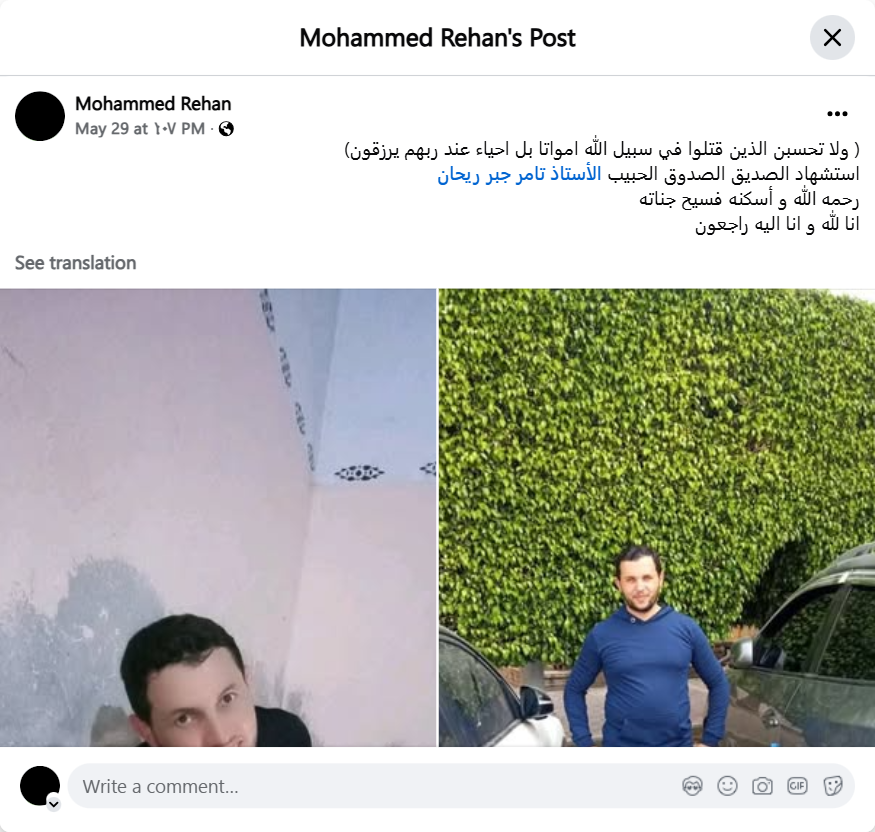The height and width of the screenshot is (832, 875).
Task: Open Mohammed Rehan's profile picture
Action: pos(40,116)
